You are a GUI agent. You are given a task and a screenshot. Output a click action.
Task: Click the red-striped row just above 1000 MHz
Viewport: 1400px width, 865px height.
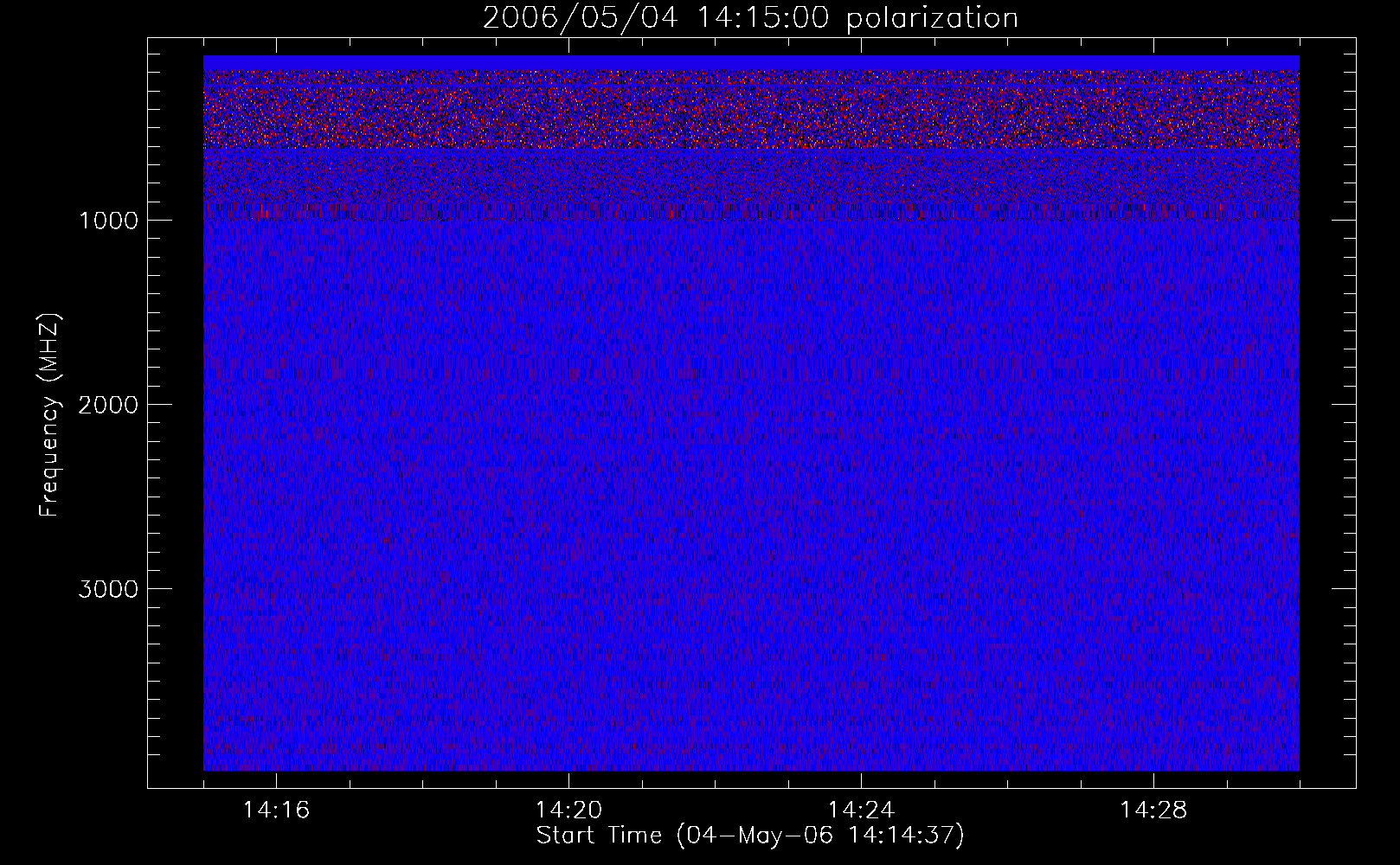[x=751, y=210]
